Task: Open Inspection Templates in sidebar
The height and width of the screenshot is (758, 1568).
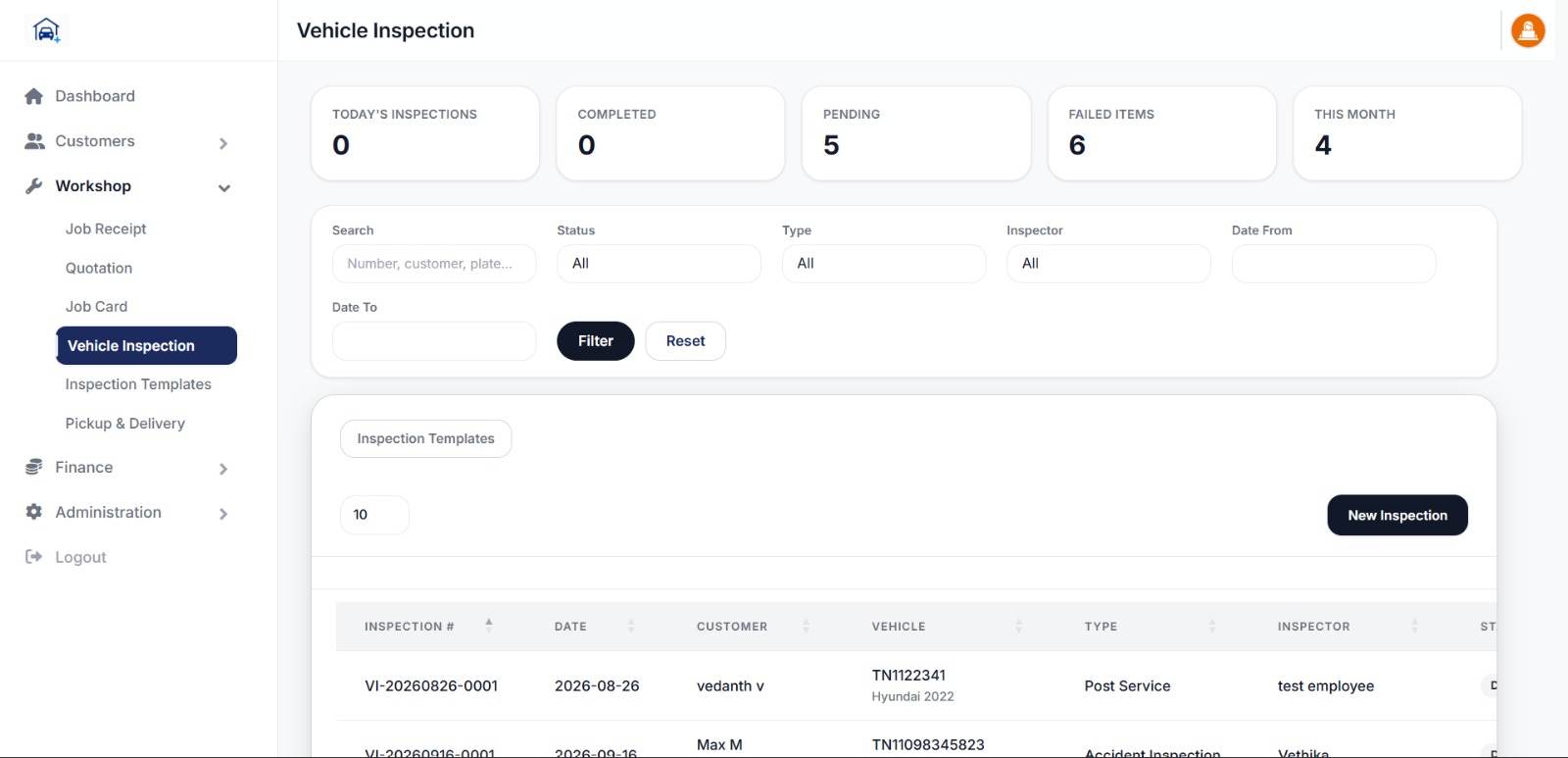Action: pyautogui.click(x=138, y=384)
